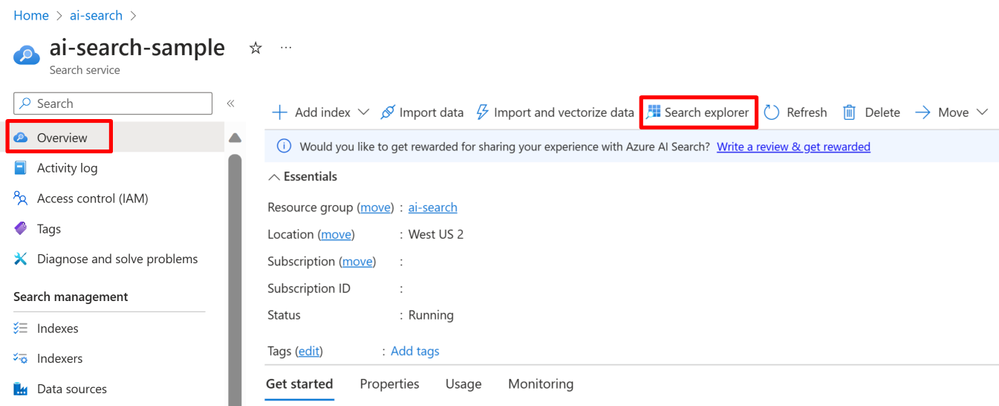Click the purple Tags icon
Image resolution: width=999 pixels, height=406 pixels.
pyautogui.click(x=21, y=228)
